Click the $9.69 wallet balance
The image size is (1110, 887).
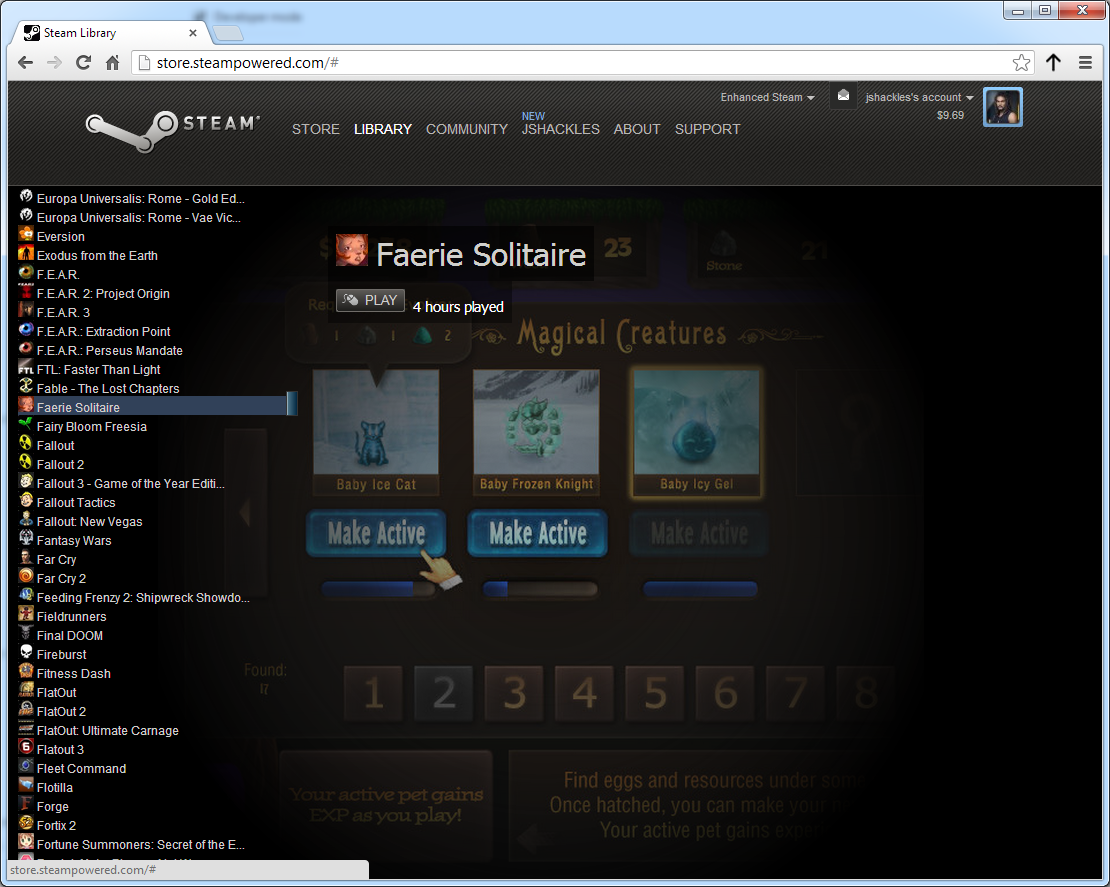pyautogui.click(x=950, y=115)
